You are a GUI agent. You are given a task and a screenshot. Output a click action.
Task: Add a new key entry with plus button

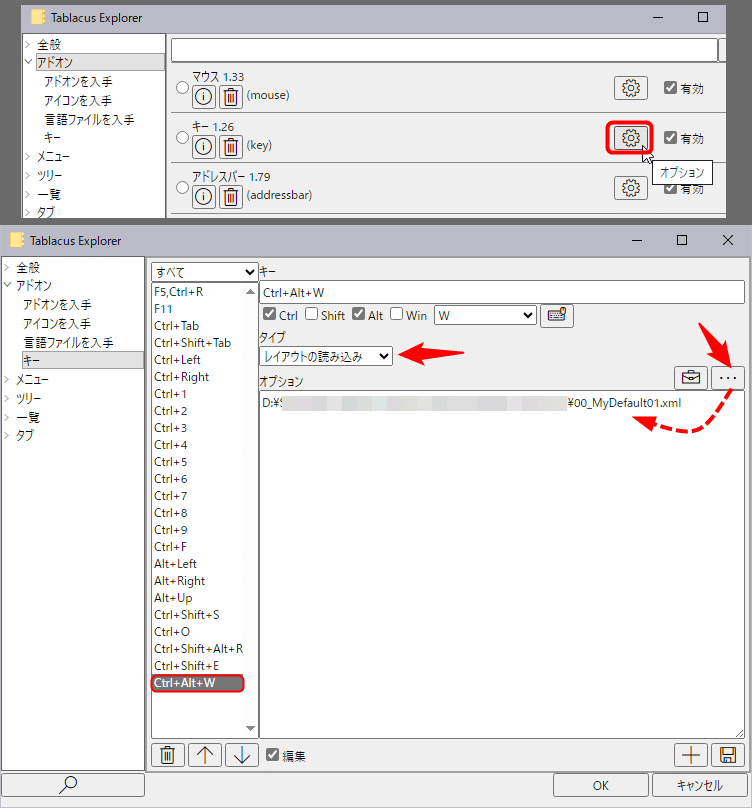[x=691, y=755]
